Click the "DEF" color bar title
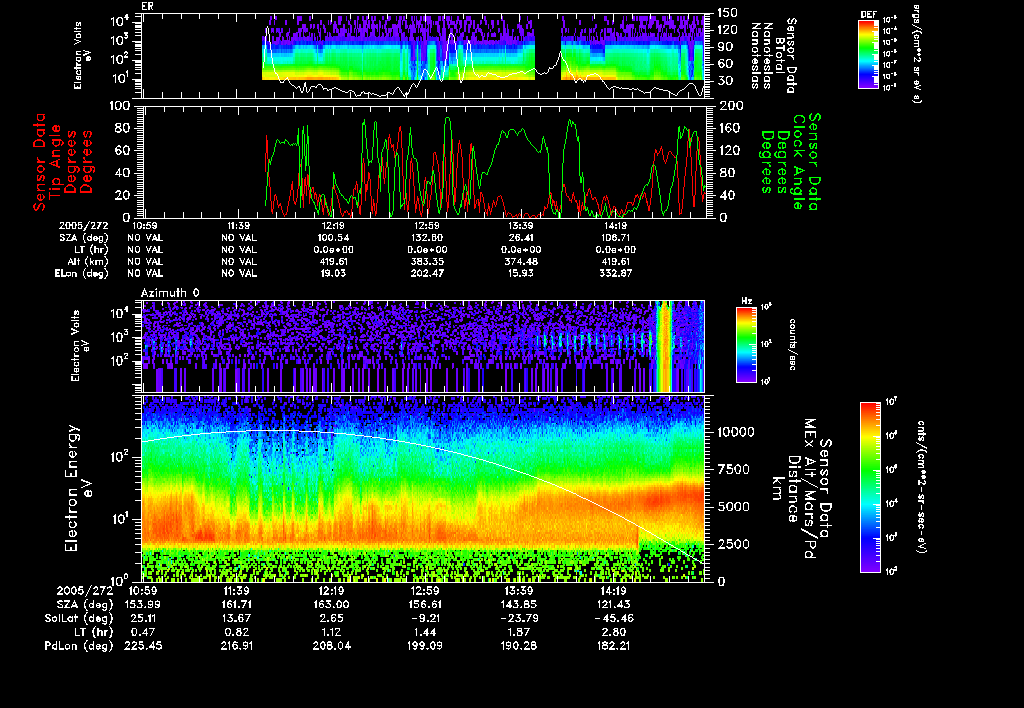 tap(868, 14)
